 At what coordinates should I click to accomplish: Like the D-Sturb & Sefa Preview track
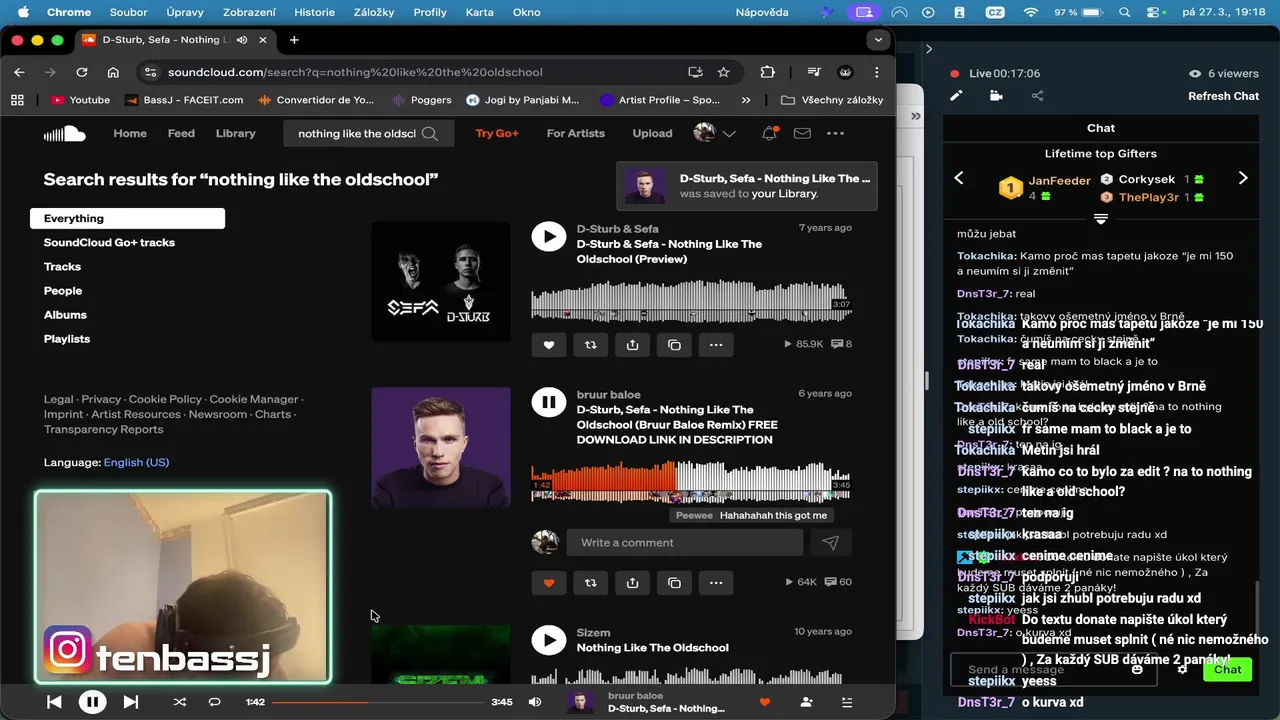tap(548, 345)
